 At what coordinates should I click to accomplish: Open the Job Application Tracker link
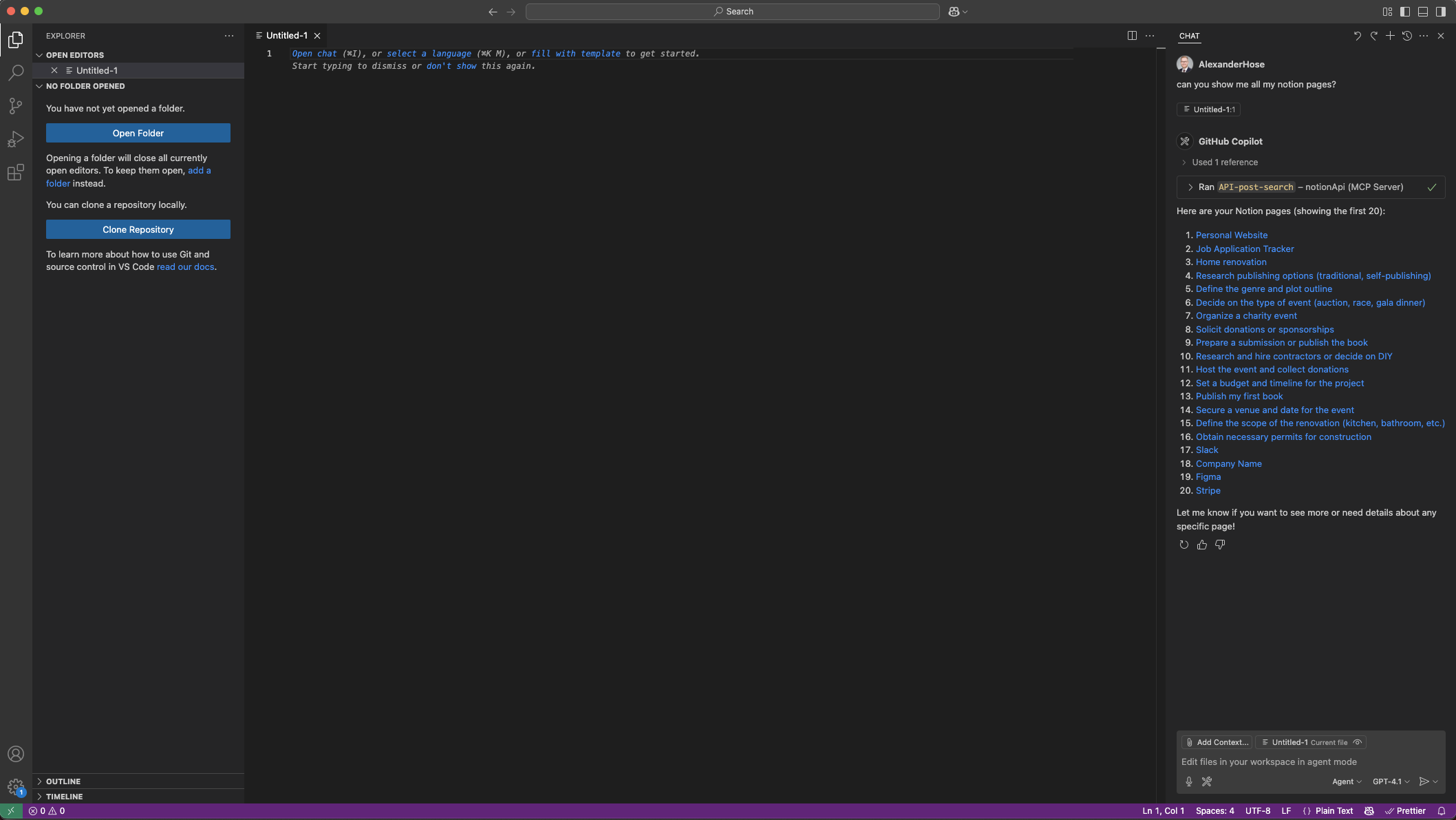[1245, 249]
